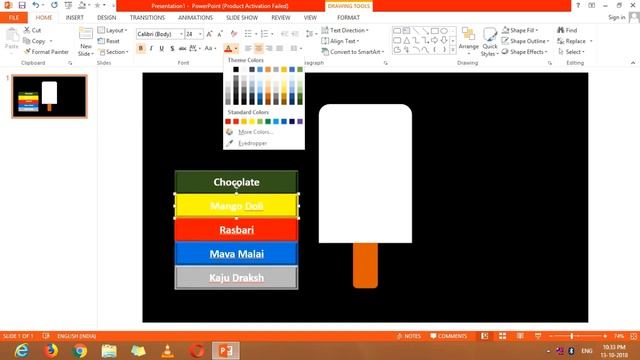640x360 pixels.
Task: Open the Section dropdown
Action: pos(113,52)
